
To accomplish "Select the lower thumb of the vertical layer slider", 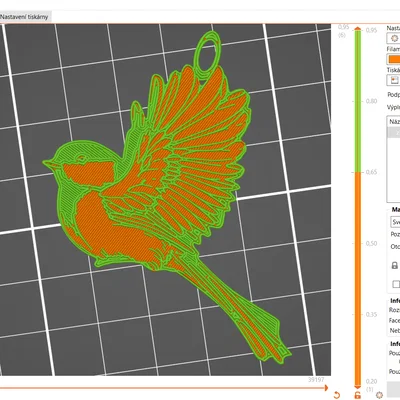I will pyautogui.click(x=357, y=386).
